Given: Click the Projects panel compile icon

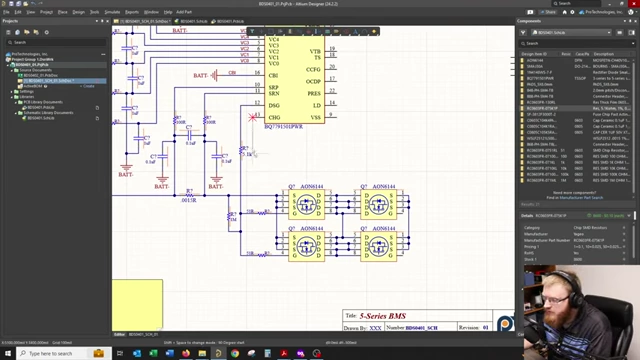Looking at the screenshot, I should pyautogui.click(x=18, y=32).
